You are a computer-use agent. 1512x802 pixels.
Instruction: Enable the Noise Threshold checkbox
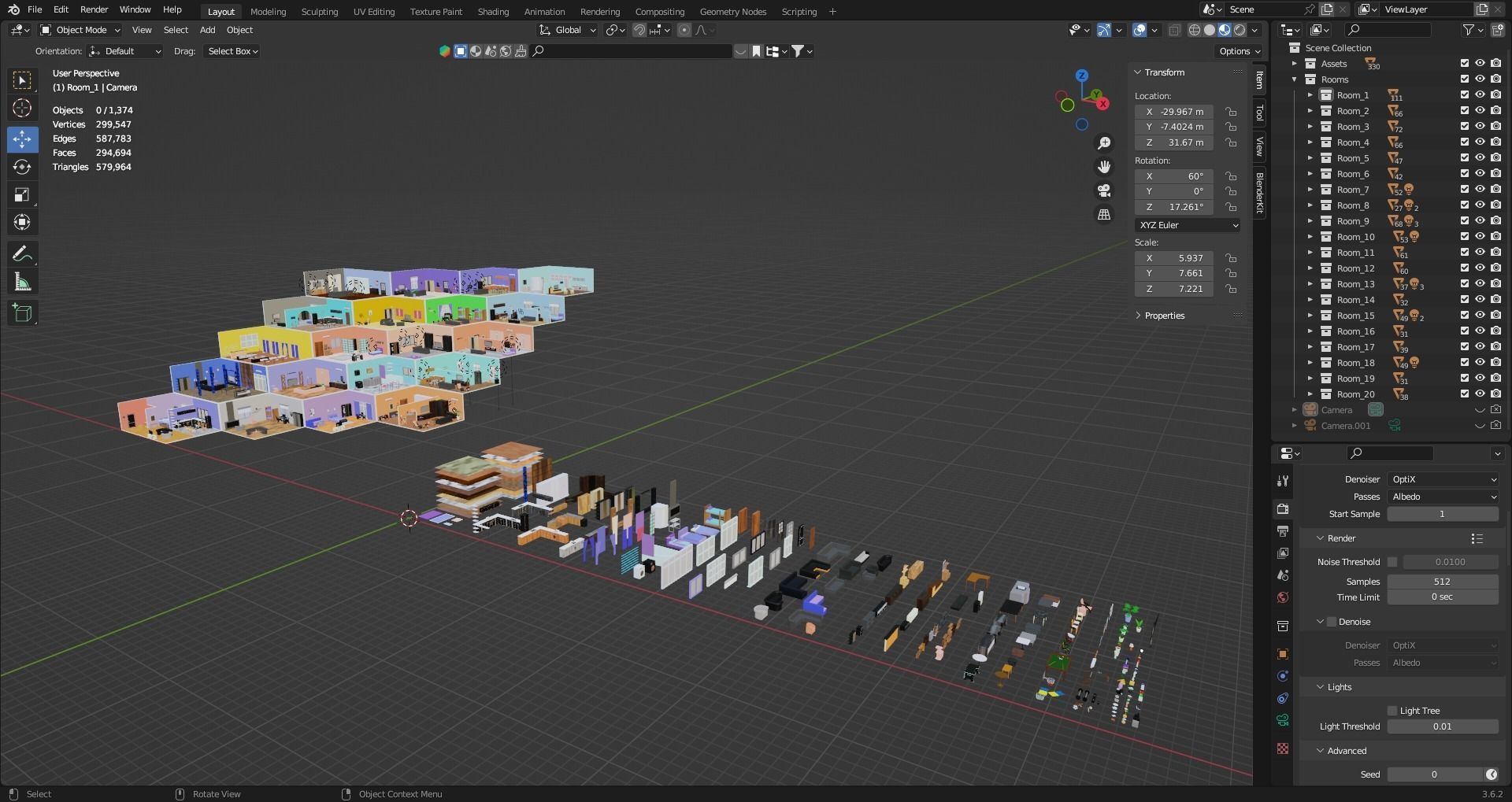click(x=1392, y=562)
